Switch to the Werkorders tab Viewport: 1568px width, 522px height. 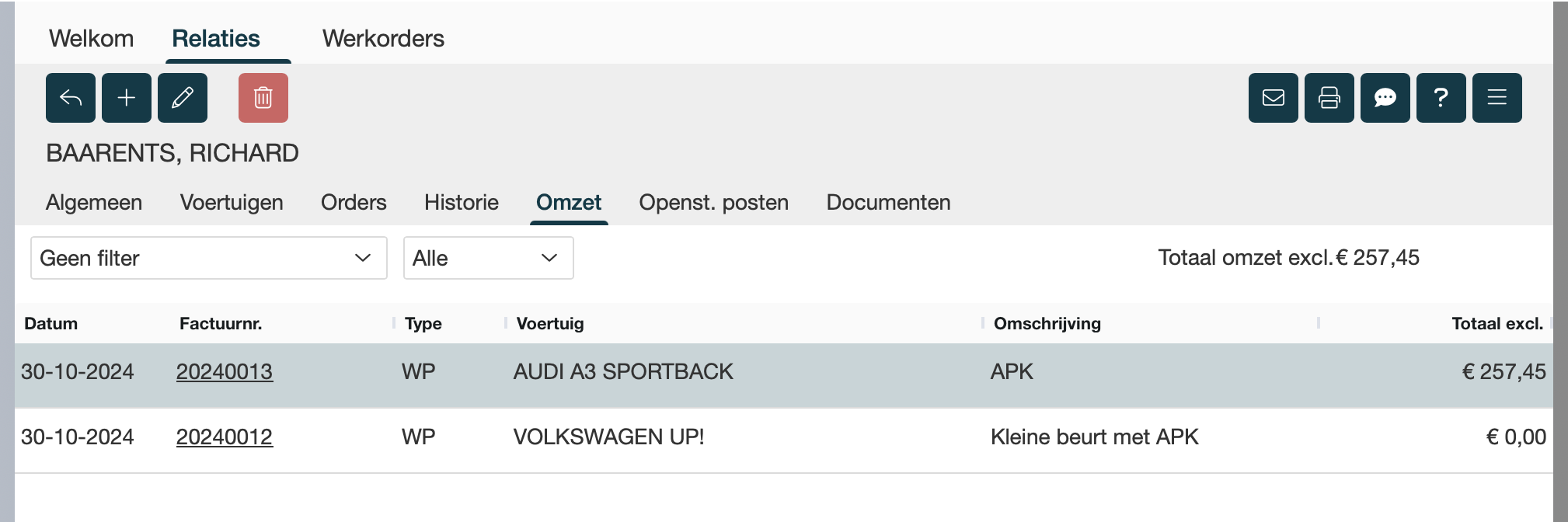pyautogui.click(x=383, y=39)
